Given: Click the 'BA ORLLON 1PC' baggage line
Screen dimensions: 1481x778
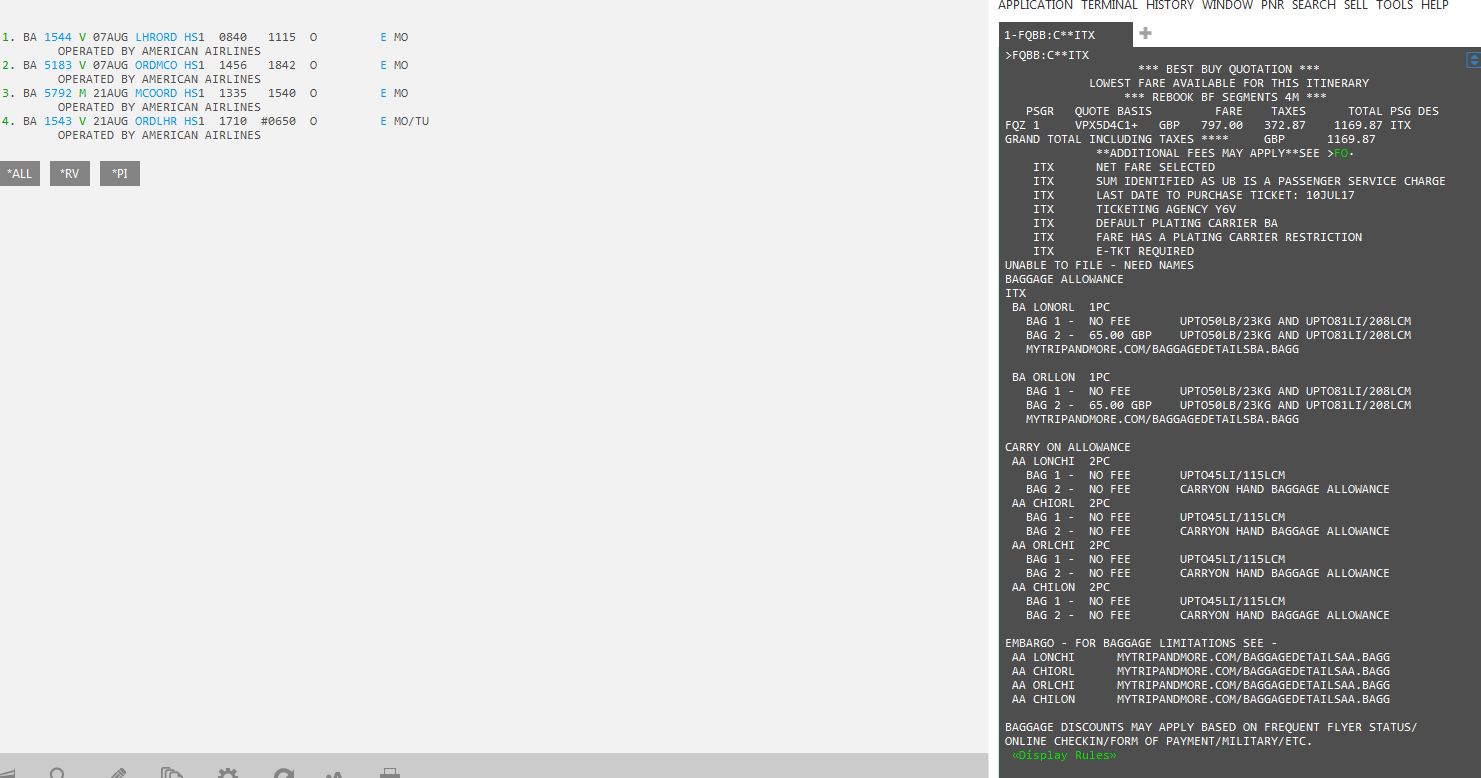Looking at the screenshot, I should 1061,378.
